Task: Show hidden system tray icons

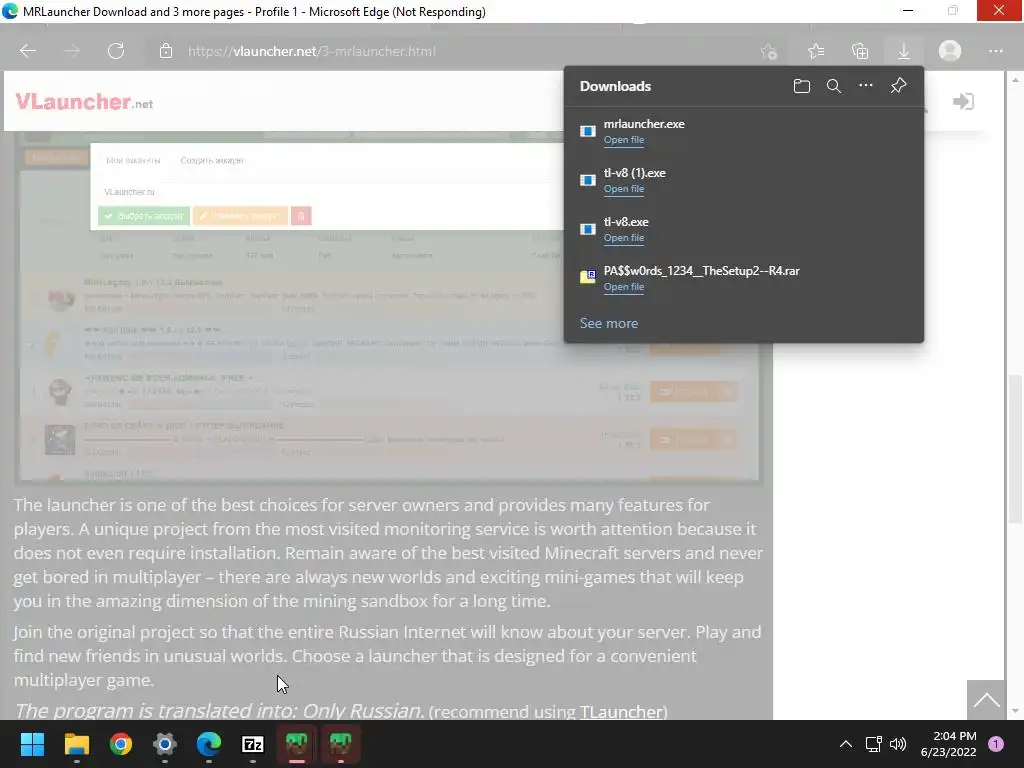Action: click(x=846, y=744)
